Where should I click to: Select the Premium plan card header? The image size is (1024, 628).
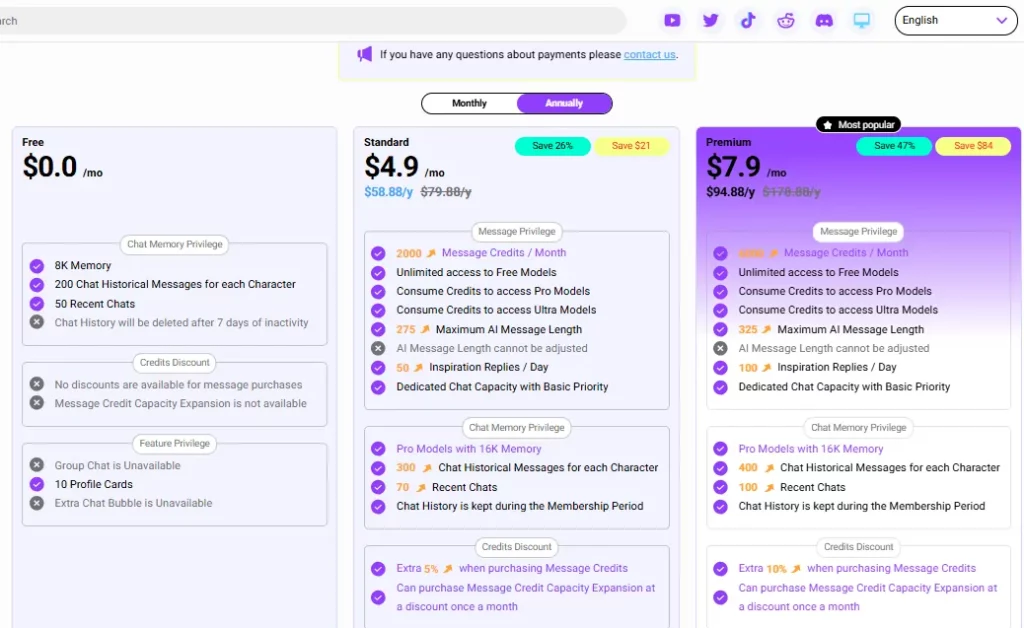click(x=727, y=142)
